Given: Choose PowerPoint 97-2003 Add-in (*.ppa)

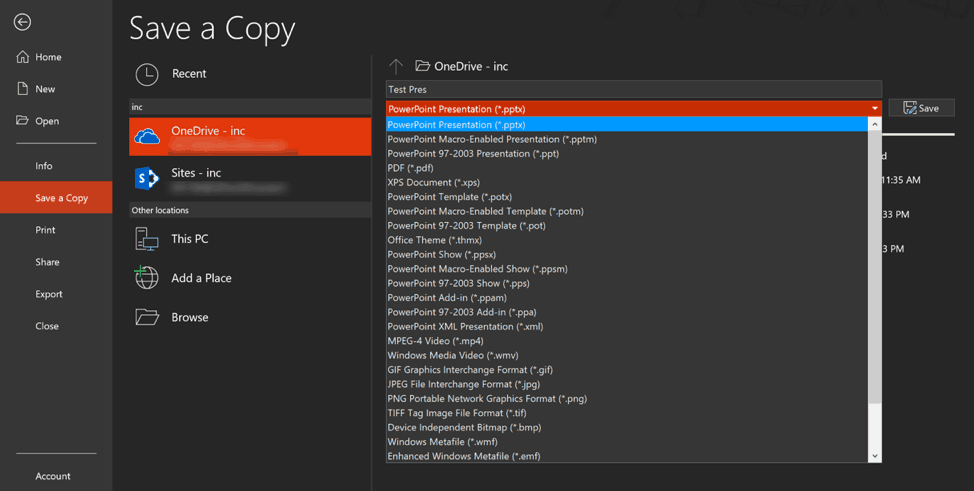Looking at the screenshot, I should [x=627, y=312].
